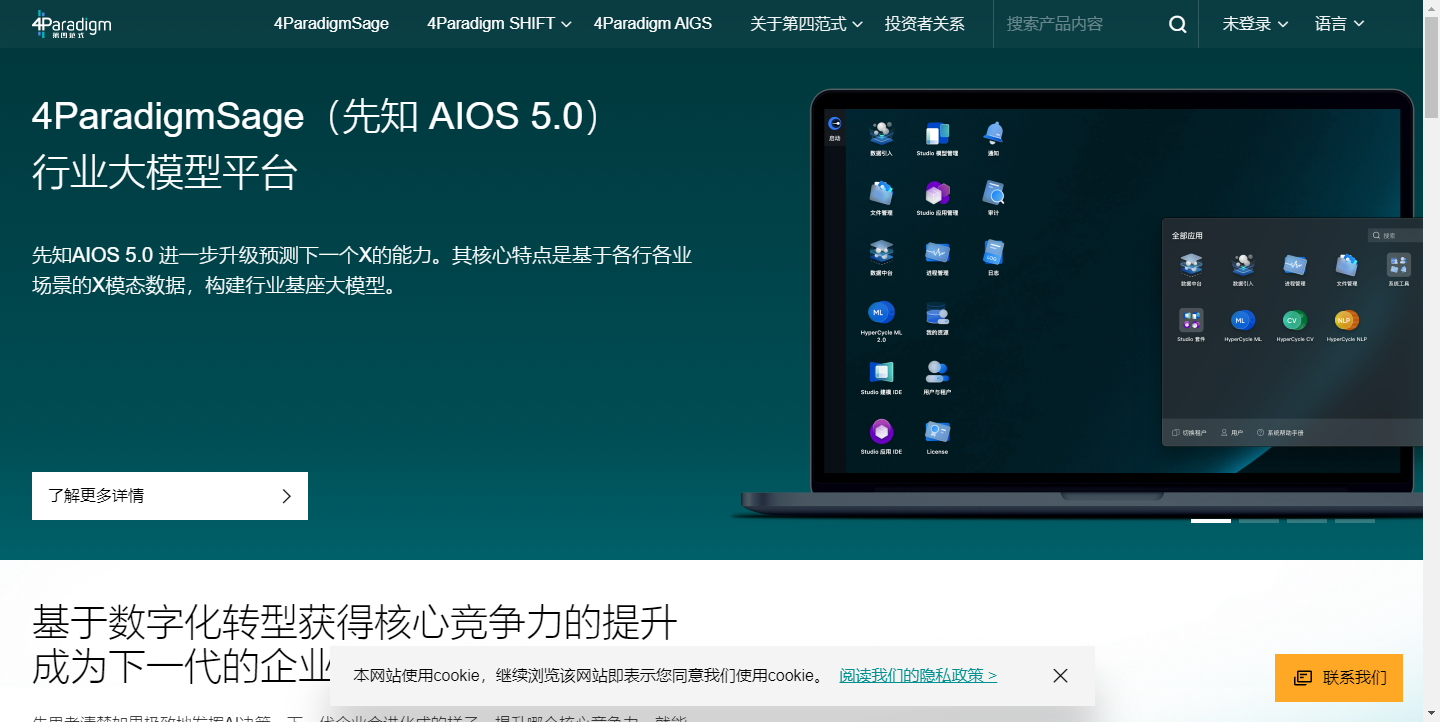Click the 了解更多详情 button
This screenshot has width=1440, height=722.
tap(170, 496)
